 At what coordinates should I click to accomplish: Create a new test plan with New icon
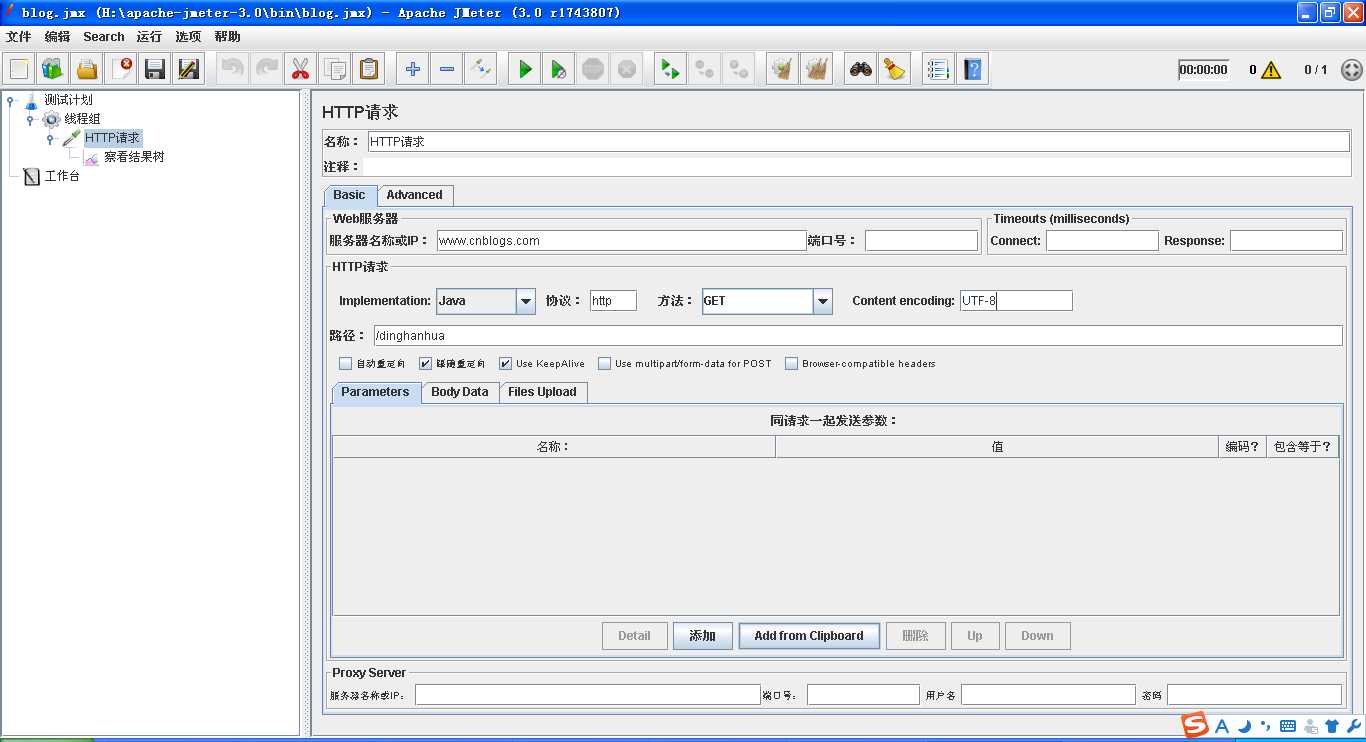tap(19, 69)
